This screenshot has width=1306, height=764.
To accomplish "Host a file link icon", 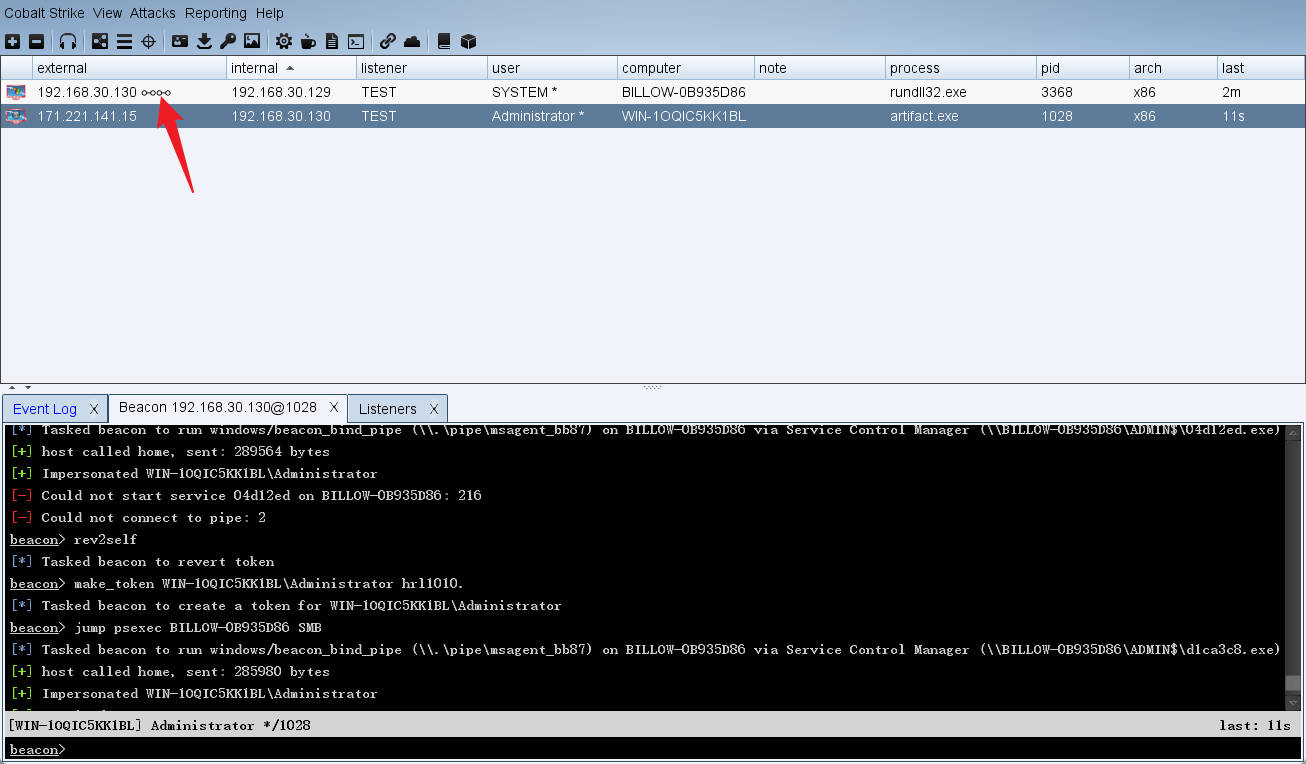I will pyautogui.click(x=388, y=41).
